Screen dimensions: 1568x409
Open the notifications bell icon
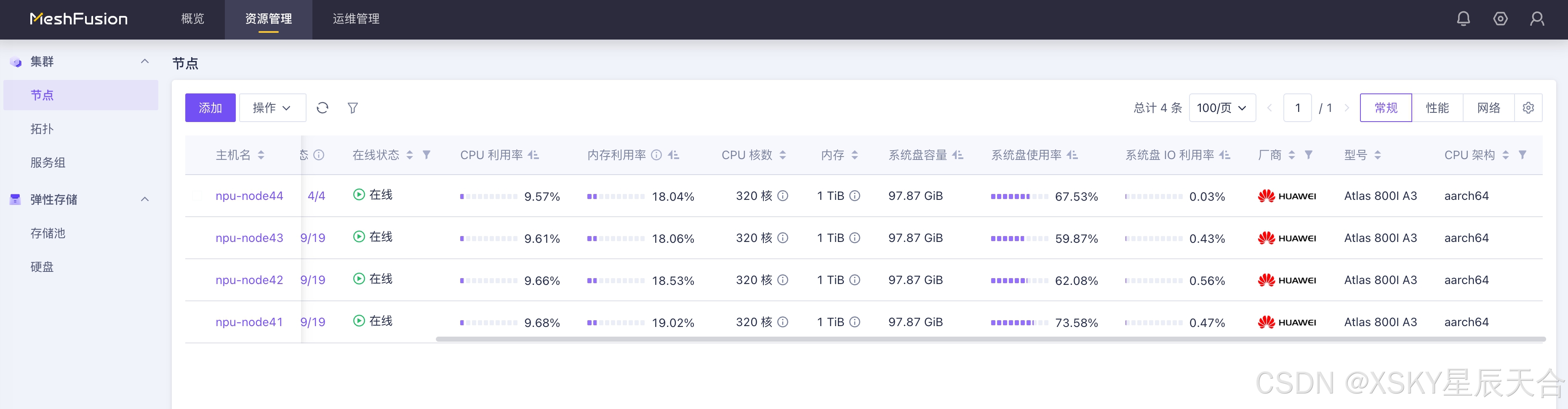(x=1463, y=19)
